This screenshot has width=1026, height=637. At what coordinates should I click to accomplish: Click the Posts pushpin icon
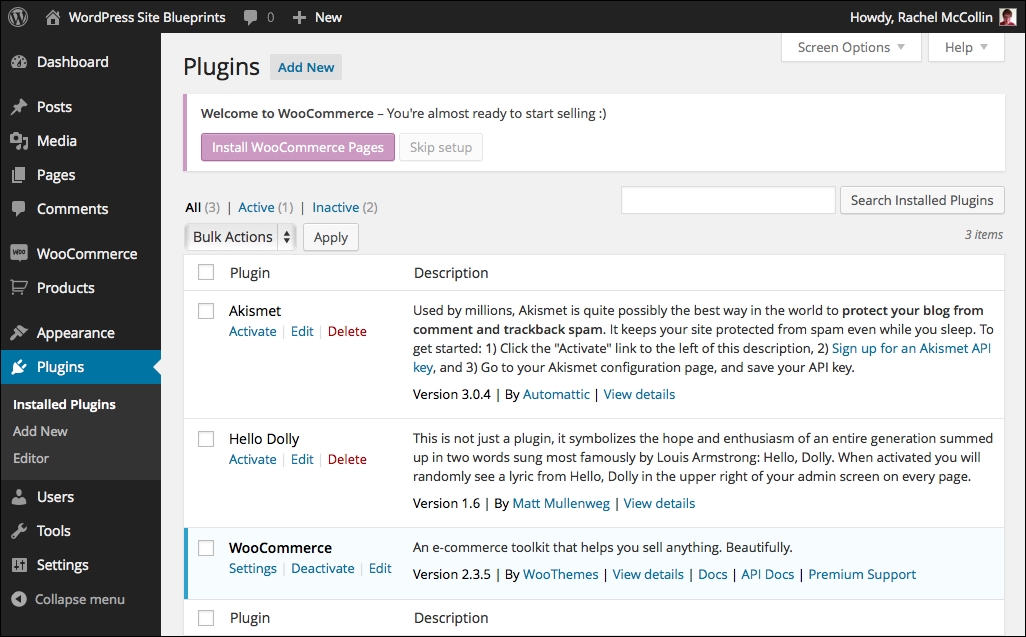tap(19, 107)
